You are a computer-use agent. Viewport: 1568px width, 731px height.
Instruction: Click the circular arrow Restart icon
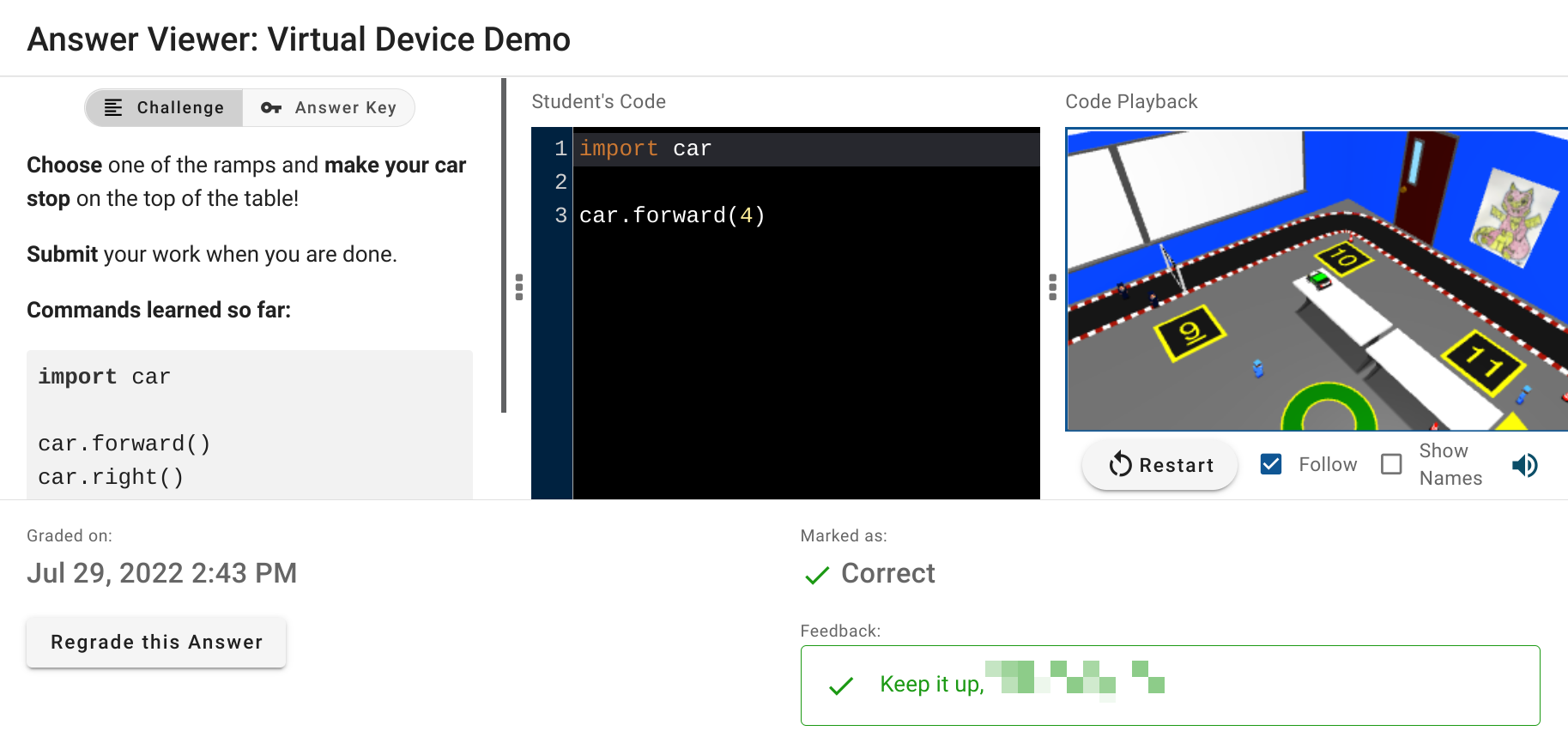(1120, 465)
